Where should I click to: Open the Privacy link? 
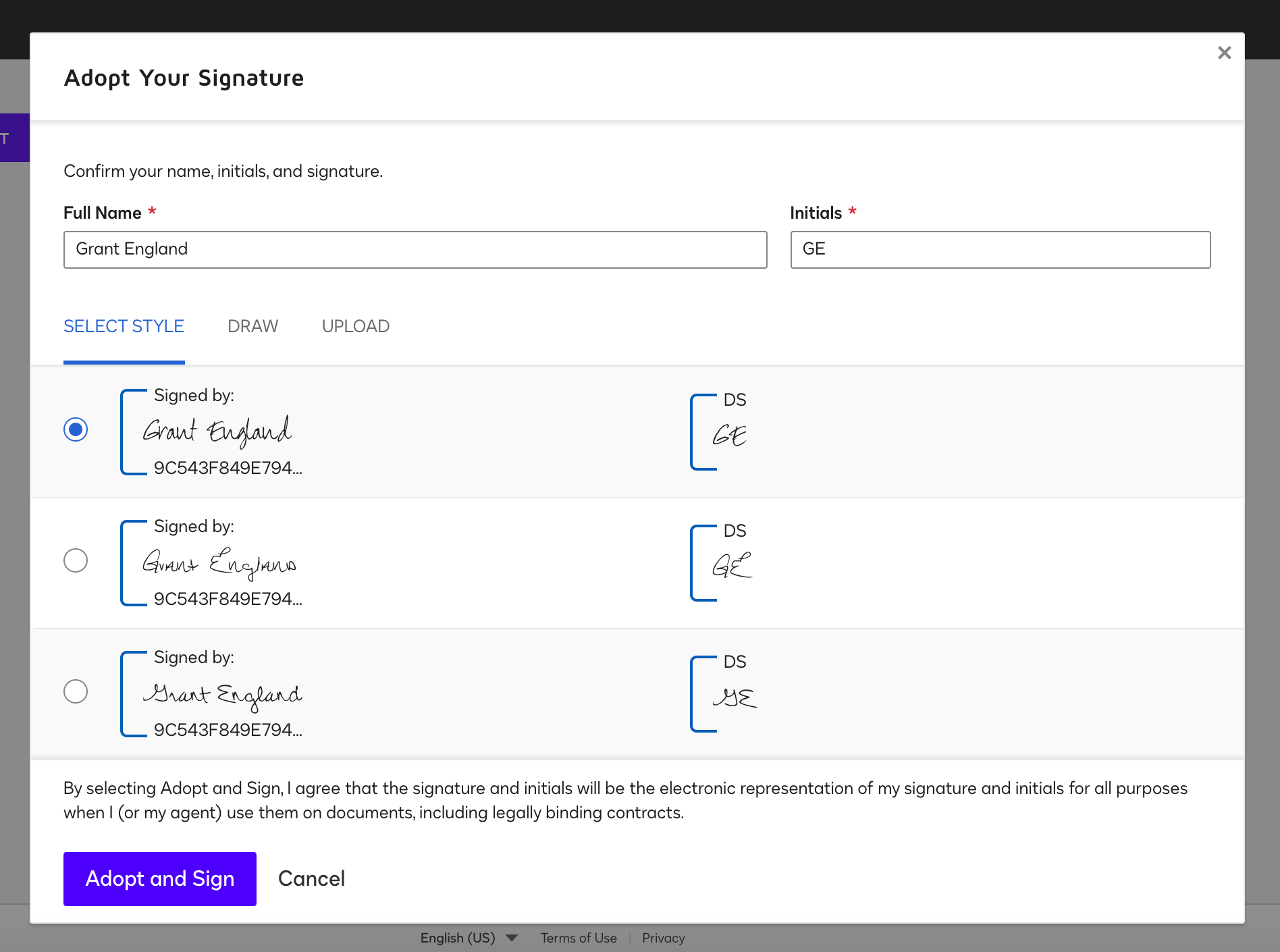coord(663,938)
